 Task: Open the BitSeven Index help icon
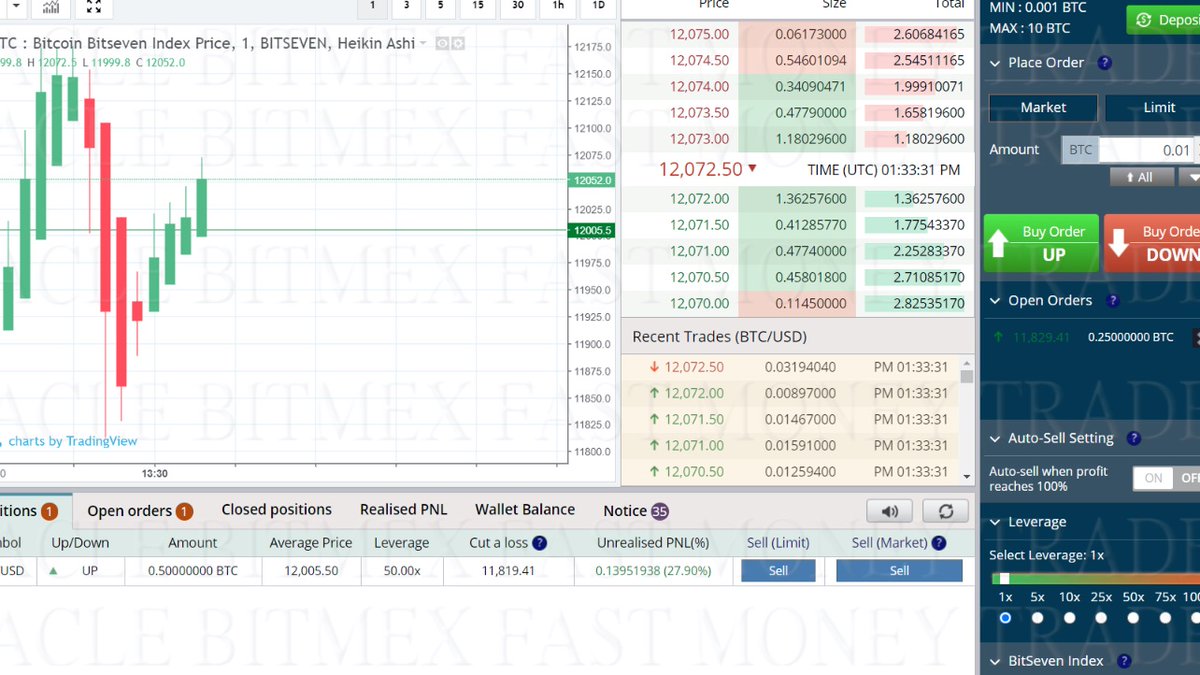point(1123,661)
